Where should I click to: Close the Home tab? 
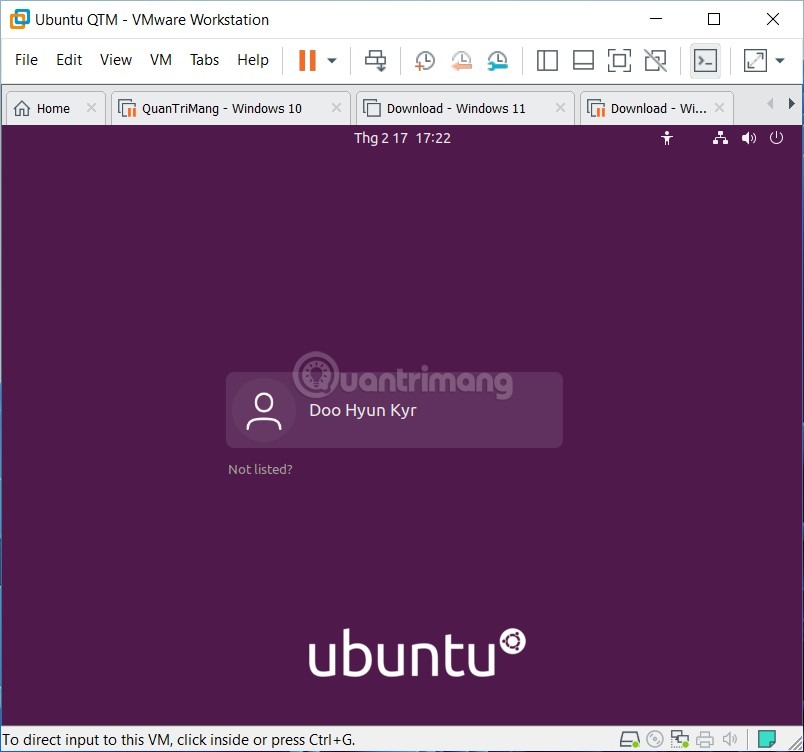tap(91, 108)
